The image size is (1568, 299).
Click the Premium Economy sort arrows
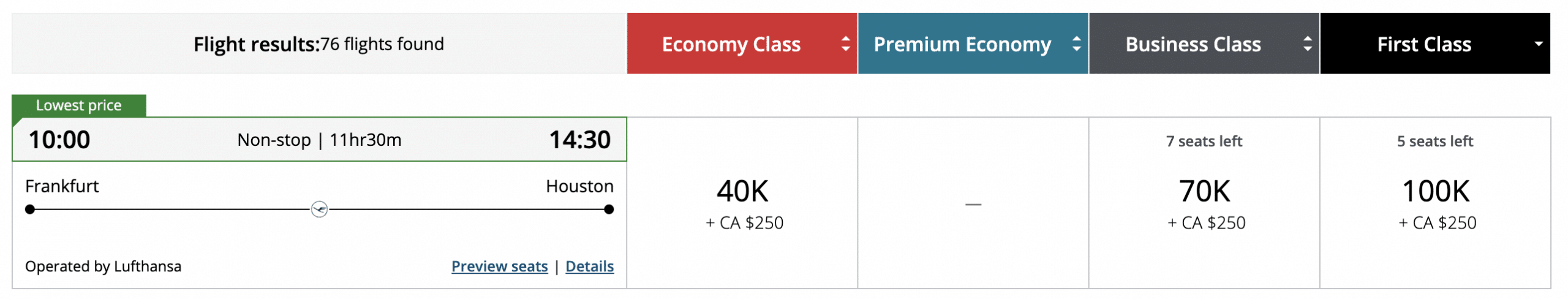1076,44
